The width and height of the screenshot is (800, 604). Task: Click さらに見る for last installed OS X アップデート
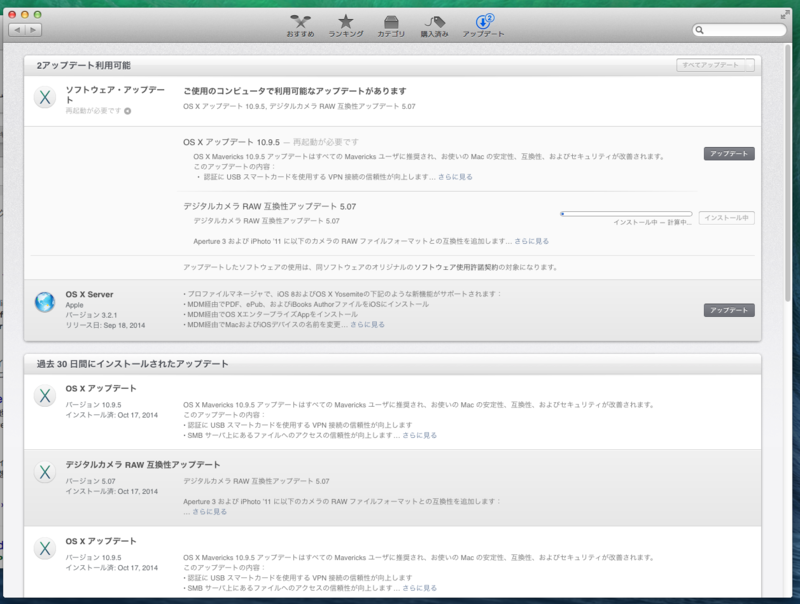tap(420, 588)
